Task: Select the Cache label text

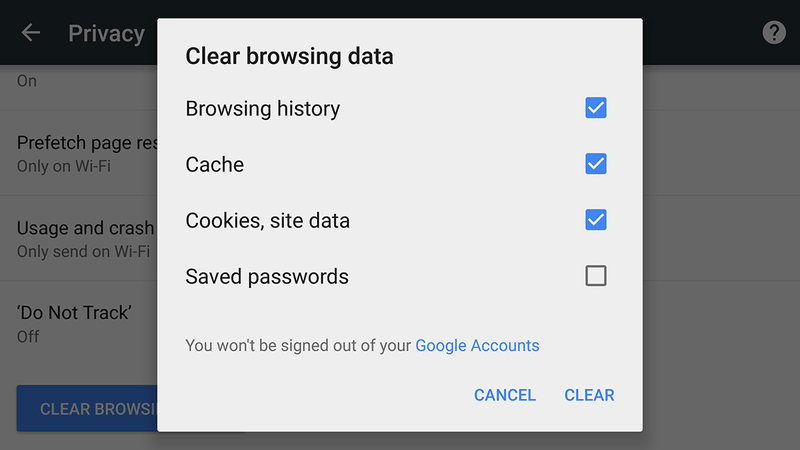Action: 215,164
